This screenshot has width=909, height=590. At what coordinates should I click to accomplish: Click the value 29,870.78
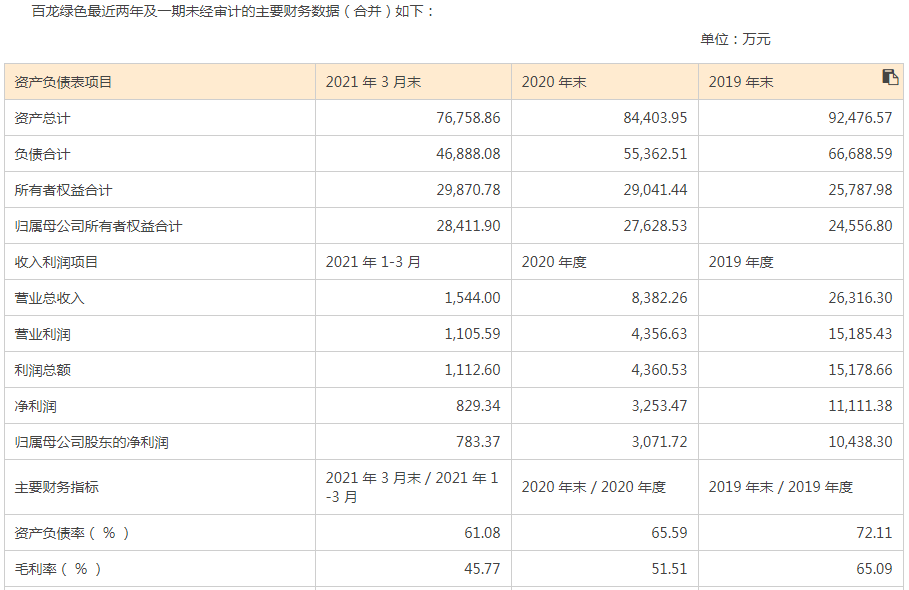click(x=468, y=190)
